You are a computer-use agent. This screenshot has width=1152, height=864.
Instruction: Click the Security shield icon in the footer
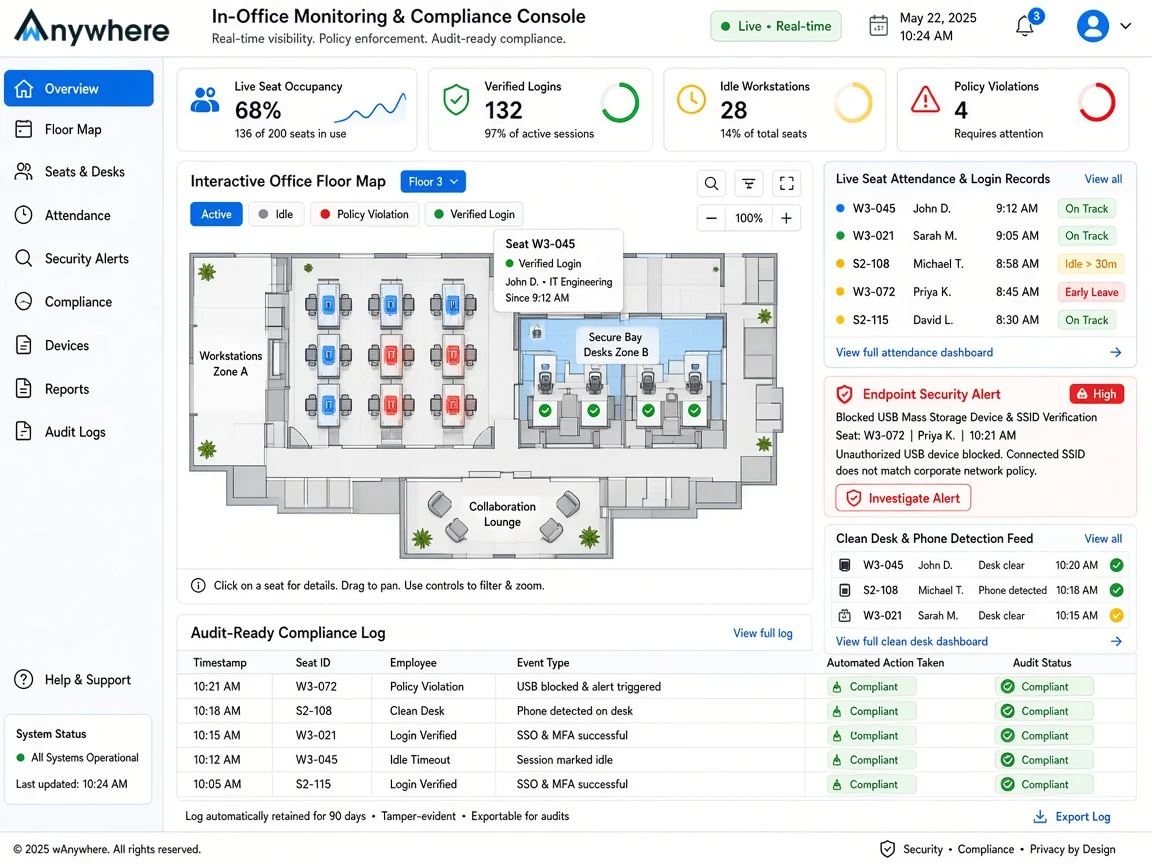(888, 849)
